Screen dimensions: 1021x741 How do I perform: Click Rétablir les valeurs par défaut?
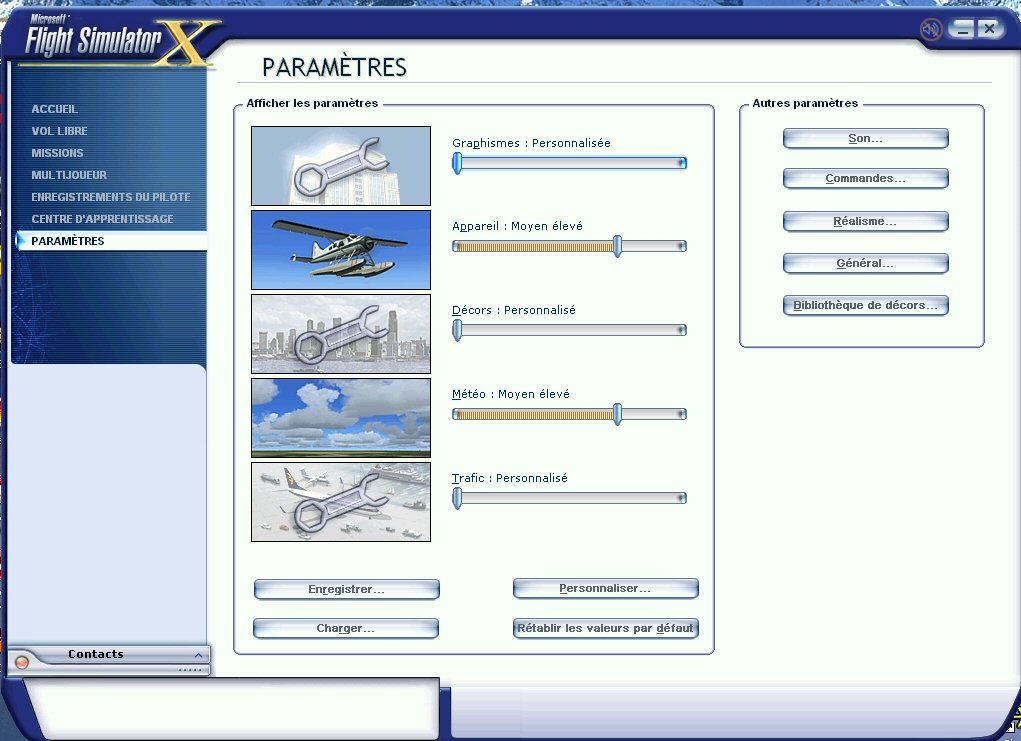tap(606, 628)
